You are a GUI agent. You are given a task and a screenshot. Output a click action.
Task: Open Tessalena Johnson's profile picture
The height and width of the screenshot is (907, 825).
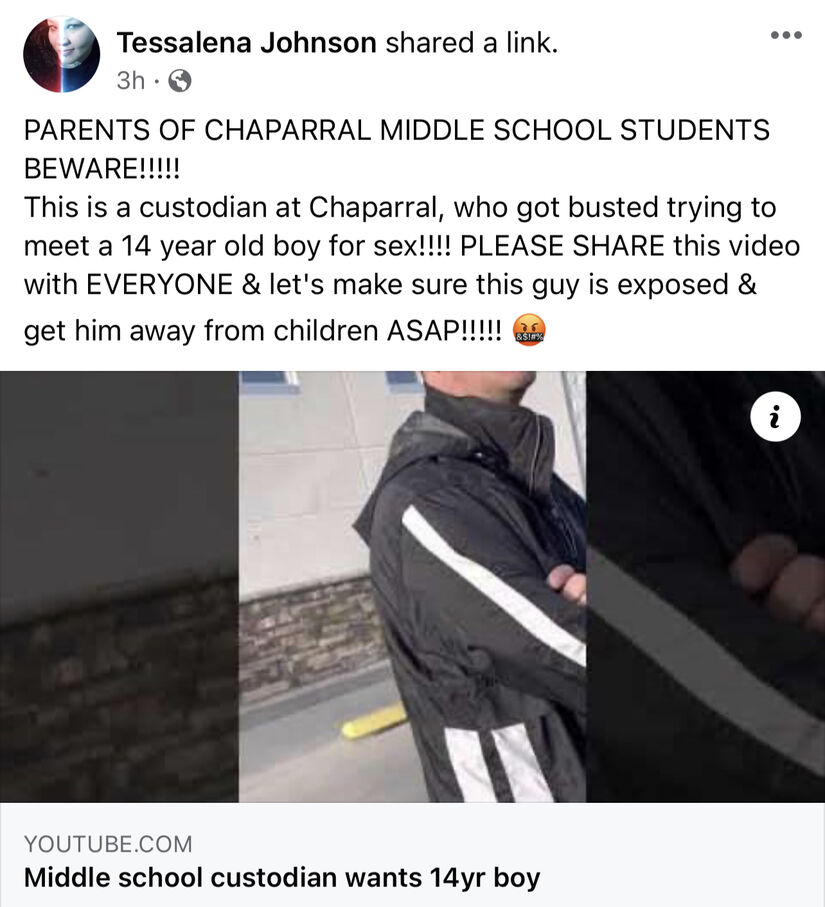tap(61, 54)
